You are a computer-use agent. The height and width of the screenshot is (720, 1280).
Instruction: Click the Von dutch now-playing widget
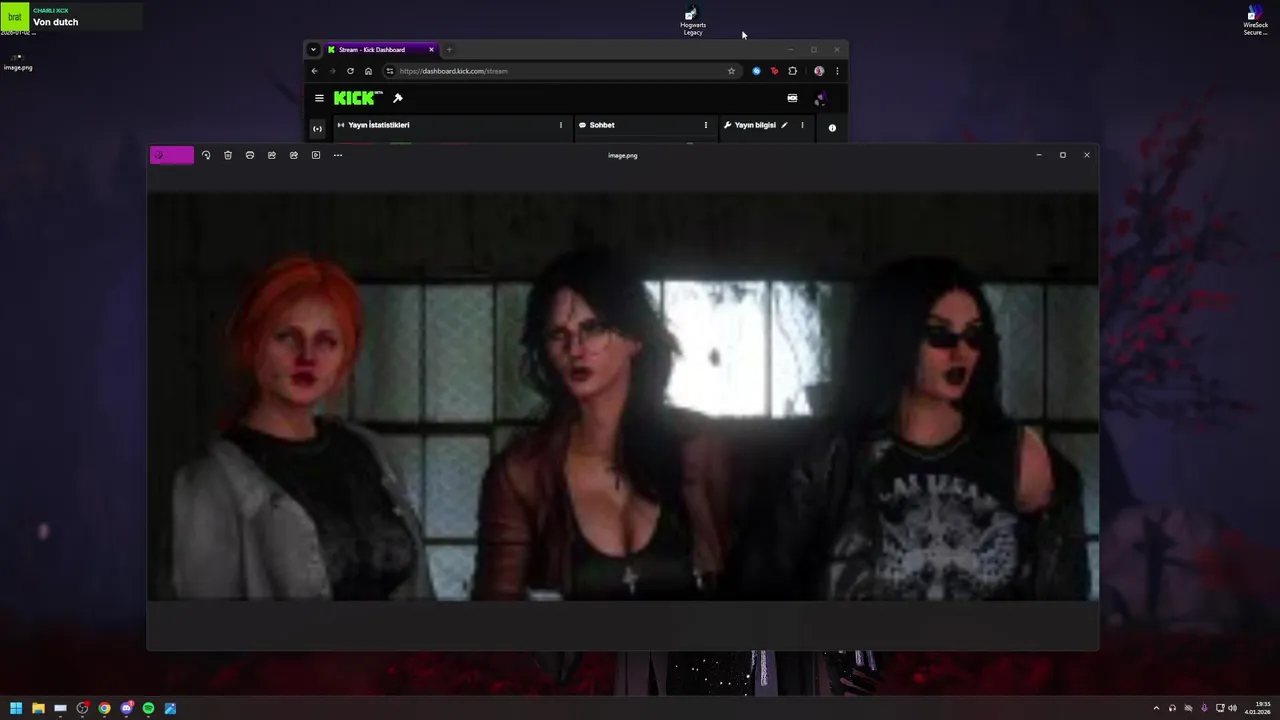[x=70, y=18]
